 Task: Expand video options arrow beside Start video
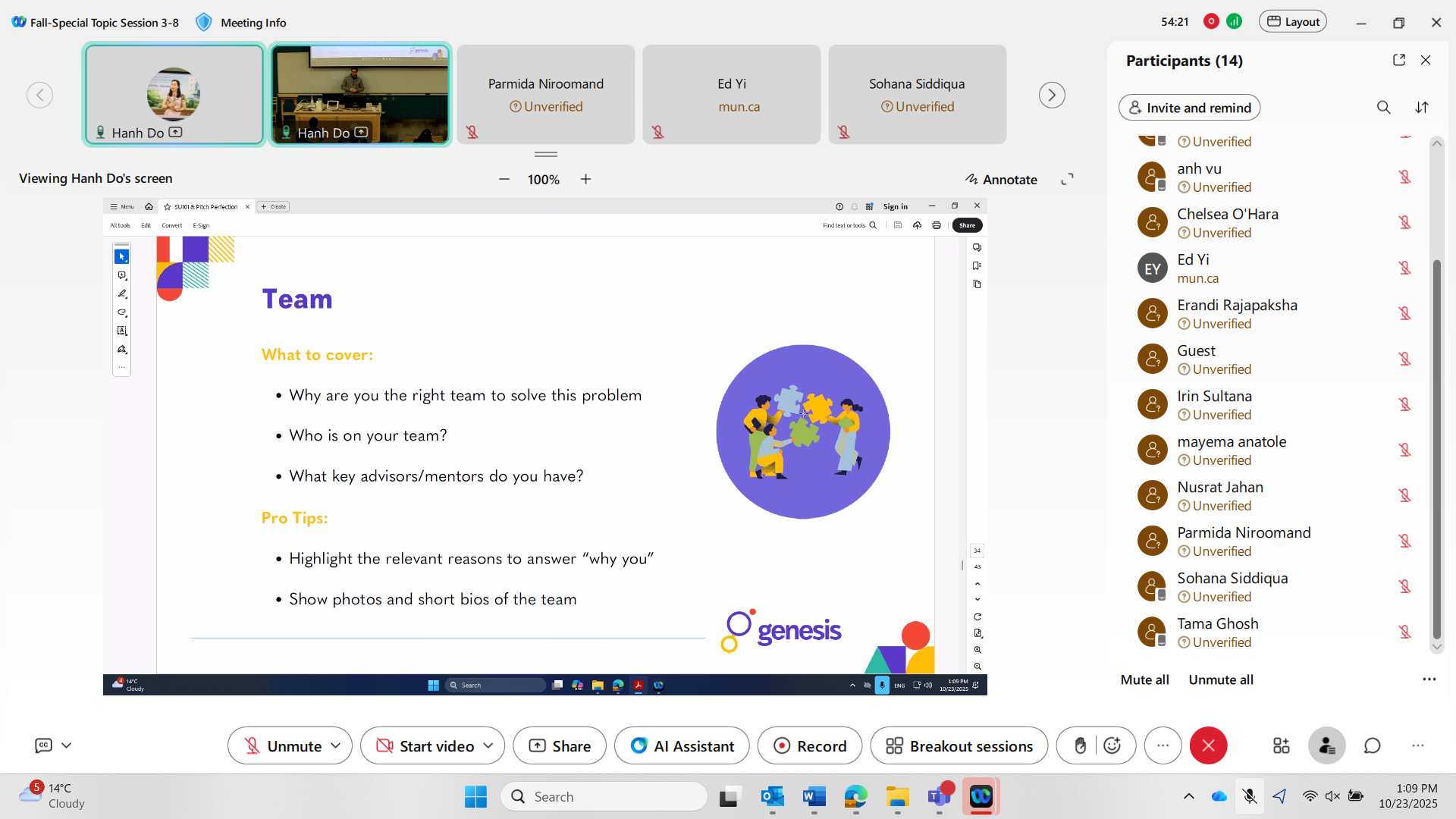click(488, 746)
